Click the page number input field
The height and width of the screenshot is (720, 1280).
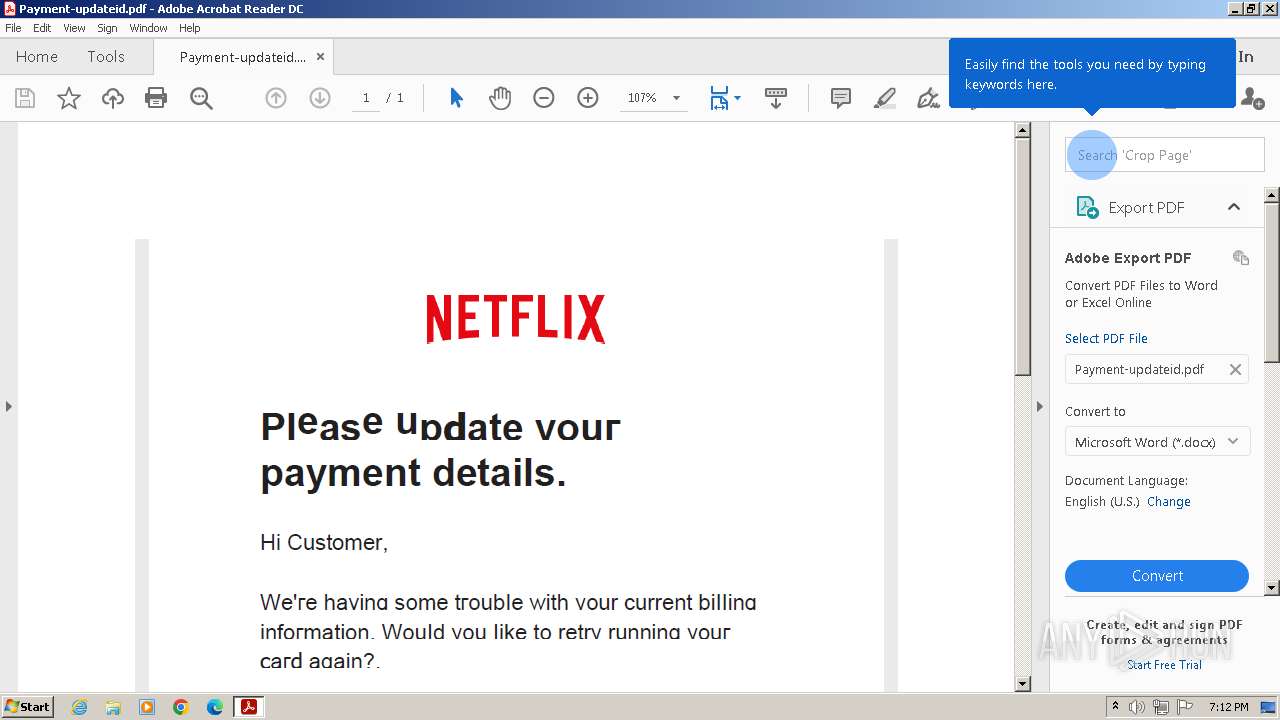(x=366, y=98)
